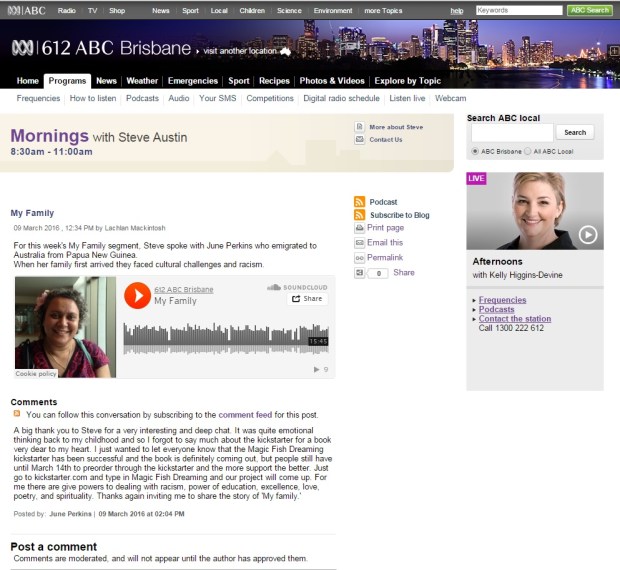Image resolution: width=620 pixels, height=570 pixels.
Task: Click the Search ABC local input field
Action: pyautogui.click(x=511, y=132)
